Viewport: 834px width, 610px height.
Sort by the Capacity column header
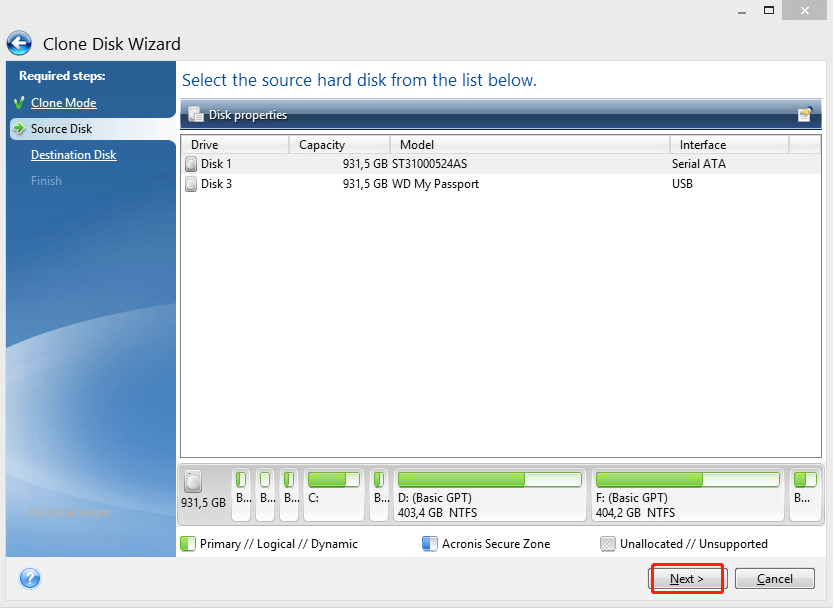click(340, 145)
